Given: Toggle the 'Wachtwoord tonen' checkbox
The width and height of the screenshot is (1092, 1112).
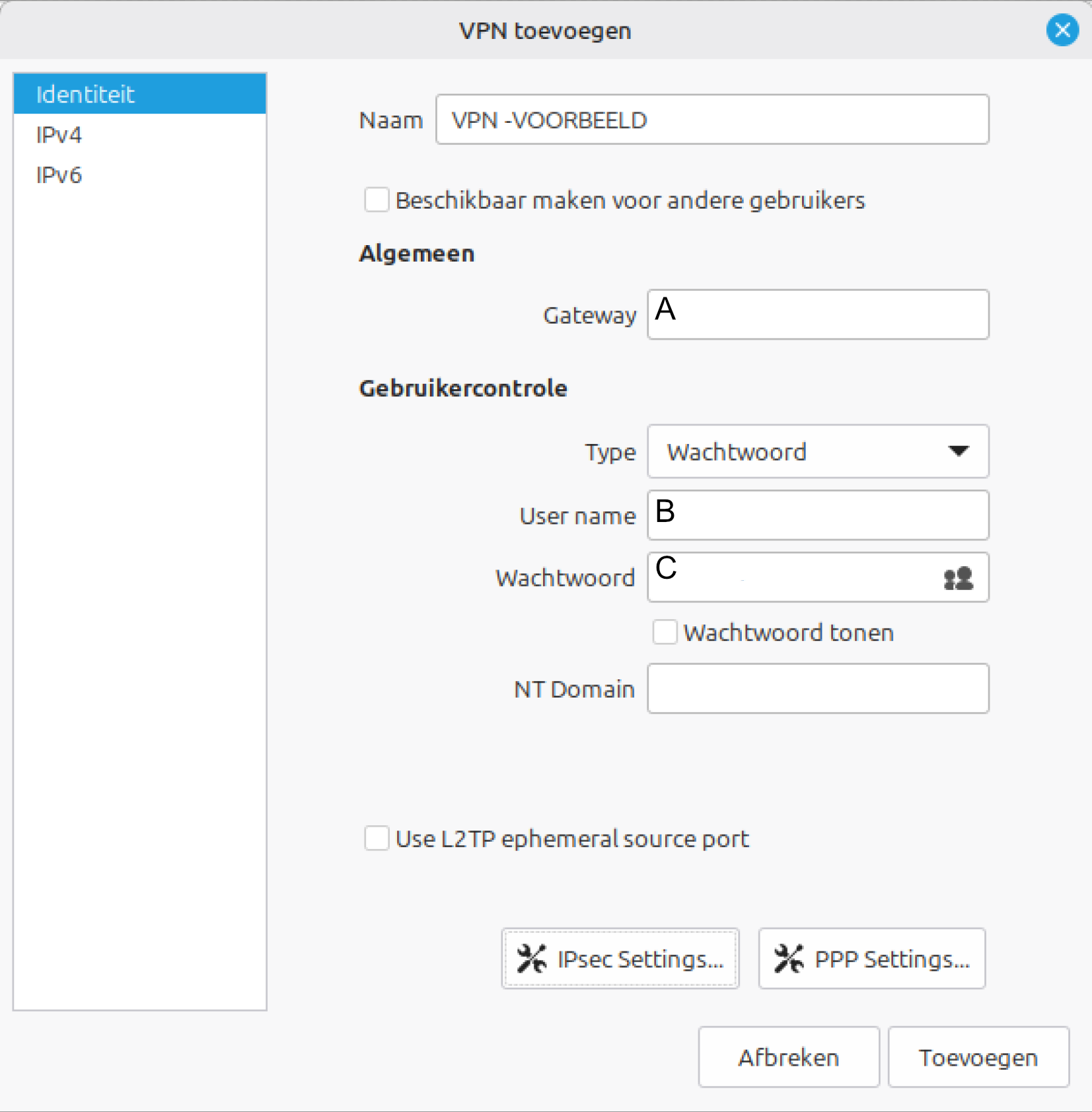Looking at the screenshot, I should coord(665,632).
